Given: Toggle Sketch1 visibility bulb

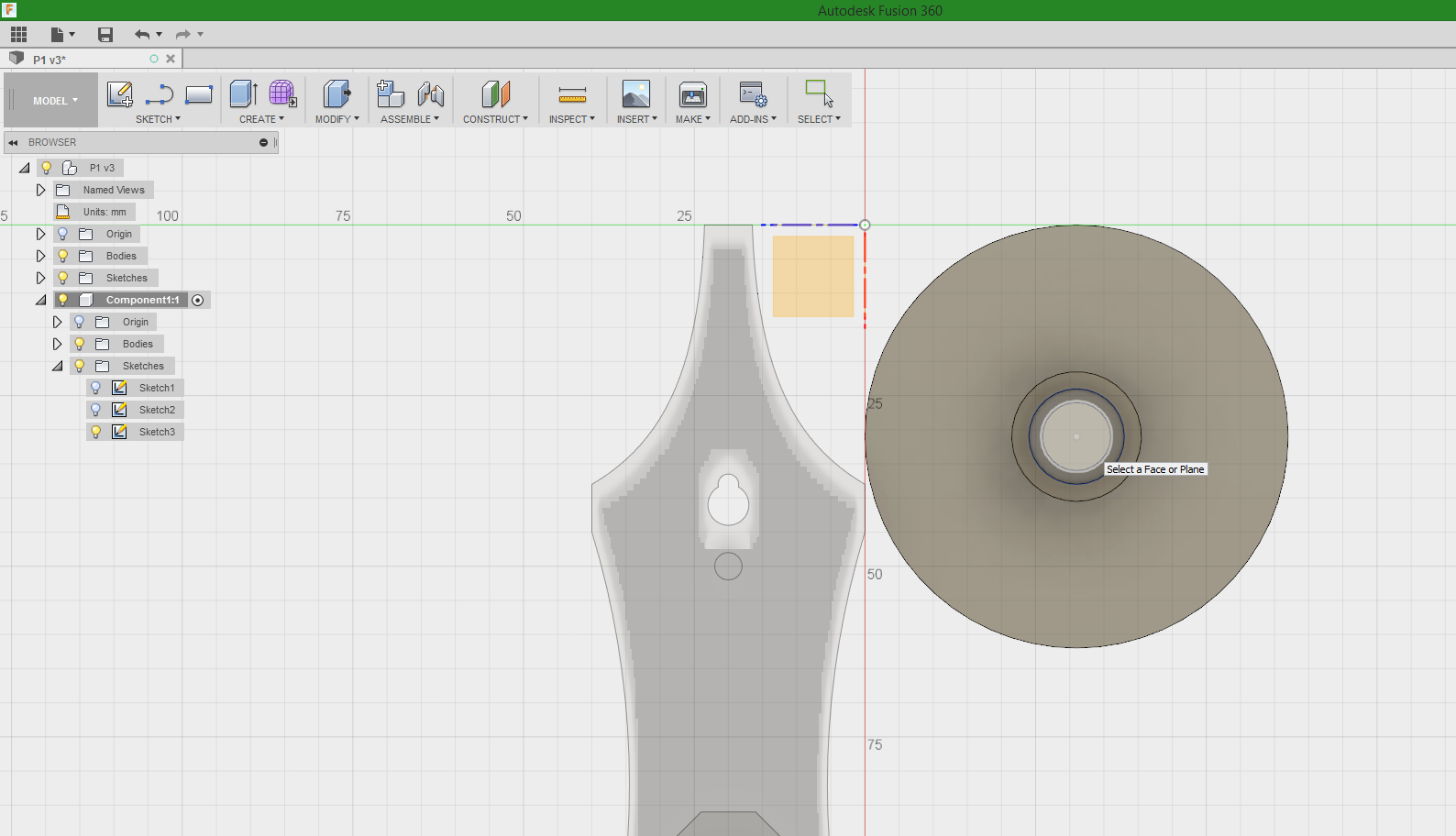Looking at the screenshot, I should [96, 388].
